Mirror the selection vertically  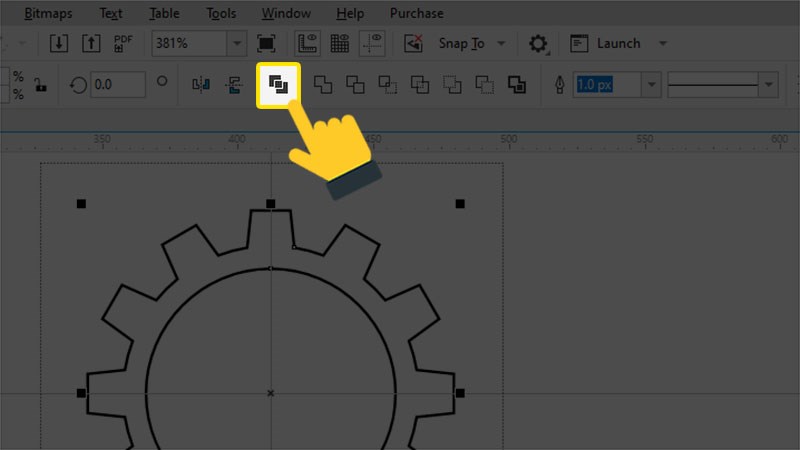pyautogui.click(x=234, y=85)
